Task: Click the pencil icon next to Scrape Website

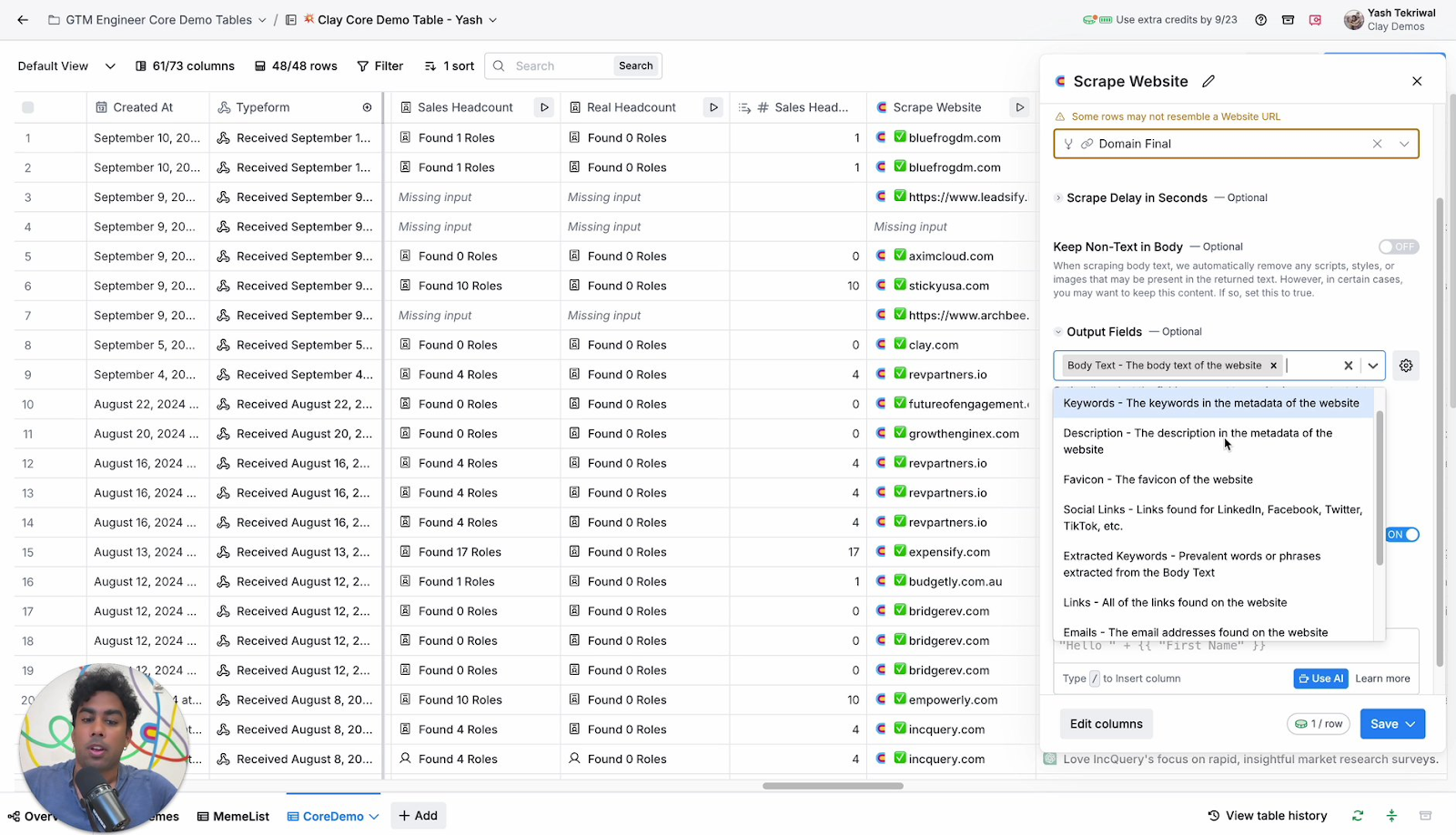Action: point(1208,81)
